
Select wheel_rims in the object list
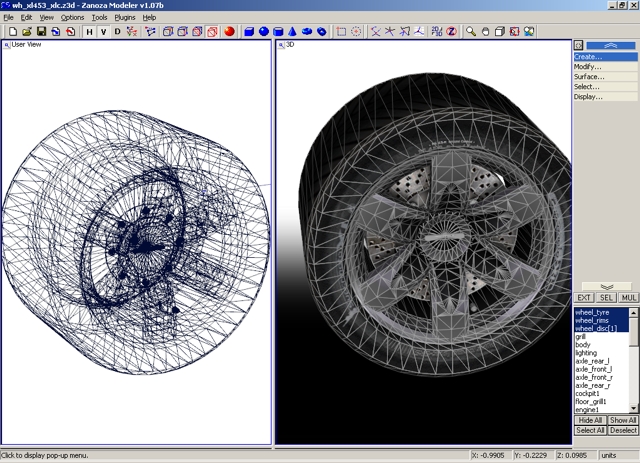pyautogui.click(x=593, y=320)
